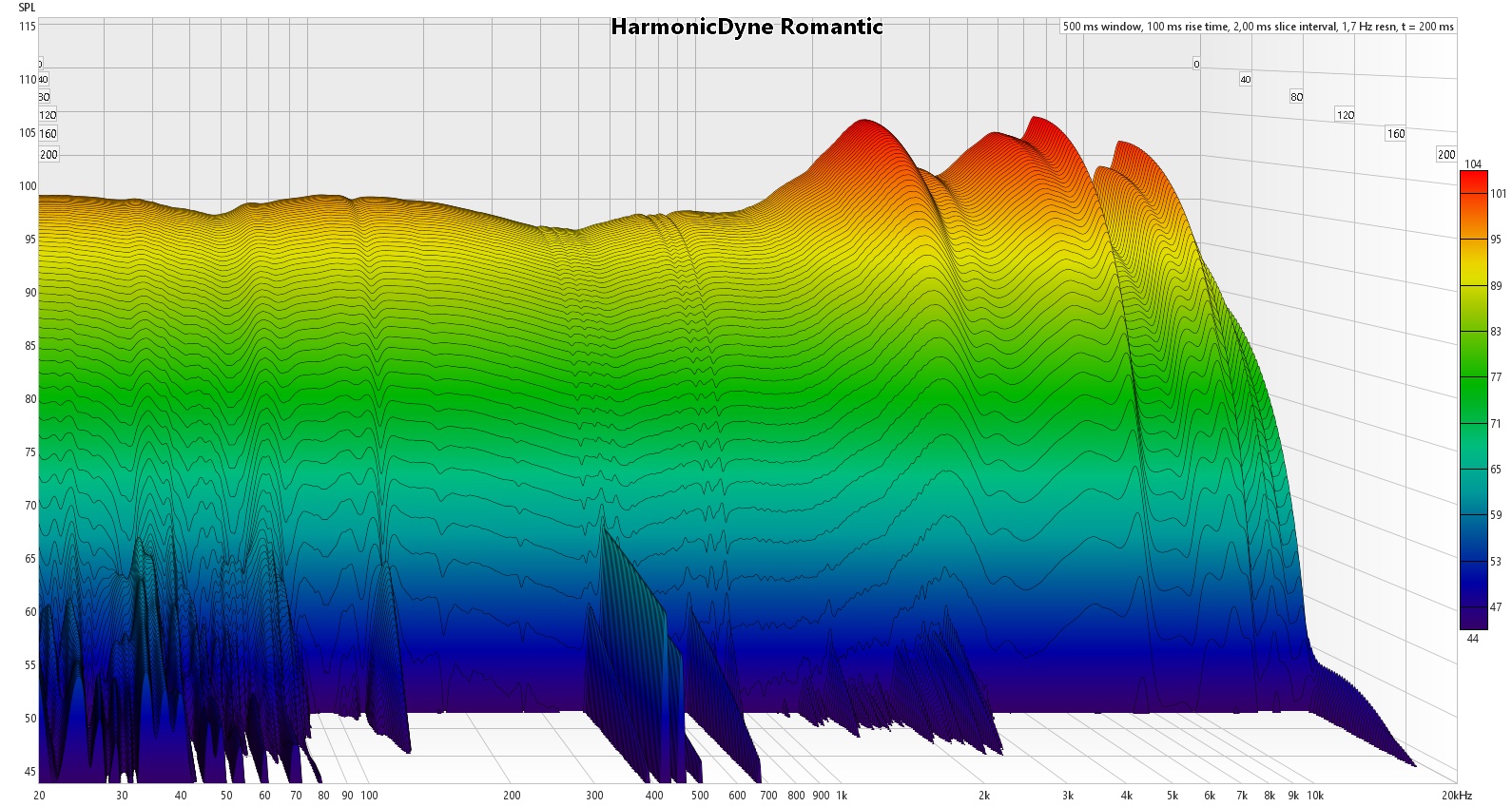Click the 75 dB SPL axis tick
This screenshot has height=807, width=1512.
tap(30, 452)
